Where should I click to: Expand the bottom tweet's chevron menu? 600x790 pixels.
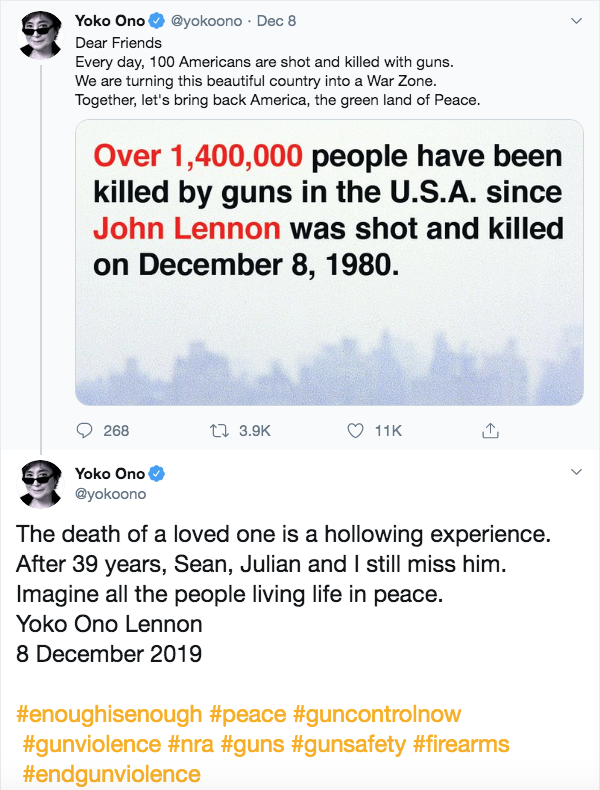click(x=575, y=471)
